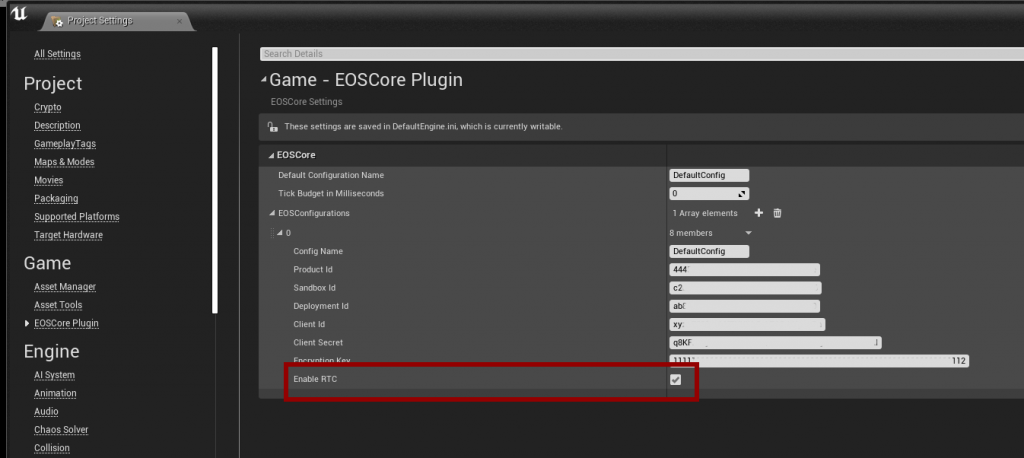Open the 8 members dropdown arrow

pyautogui.click(x=748, y=233)
